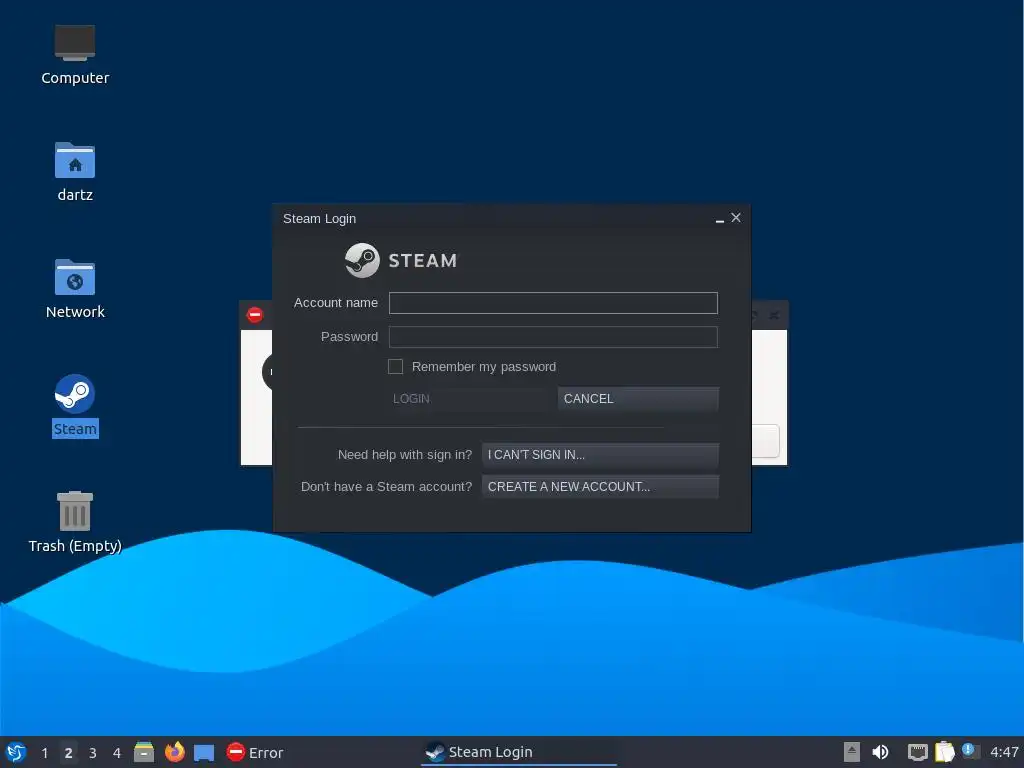Viewport: 1024px width, 768px height.
Task: Open the network tray icon
Action: pyautogui.click(x=918, y=752)
